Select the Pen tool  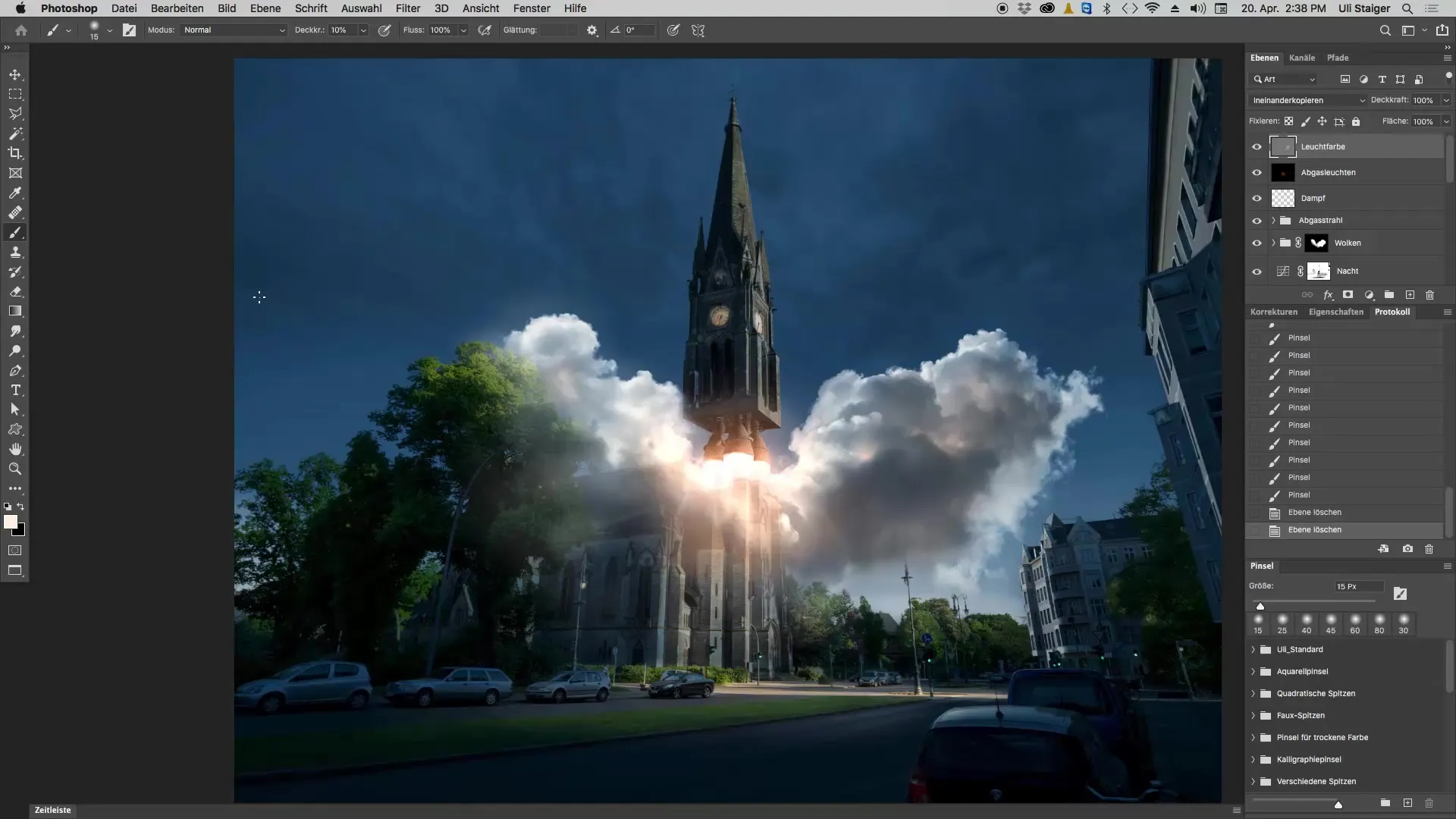(15, 370)
